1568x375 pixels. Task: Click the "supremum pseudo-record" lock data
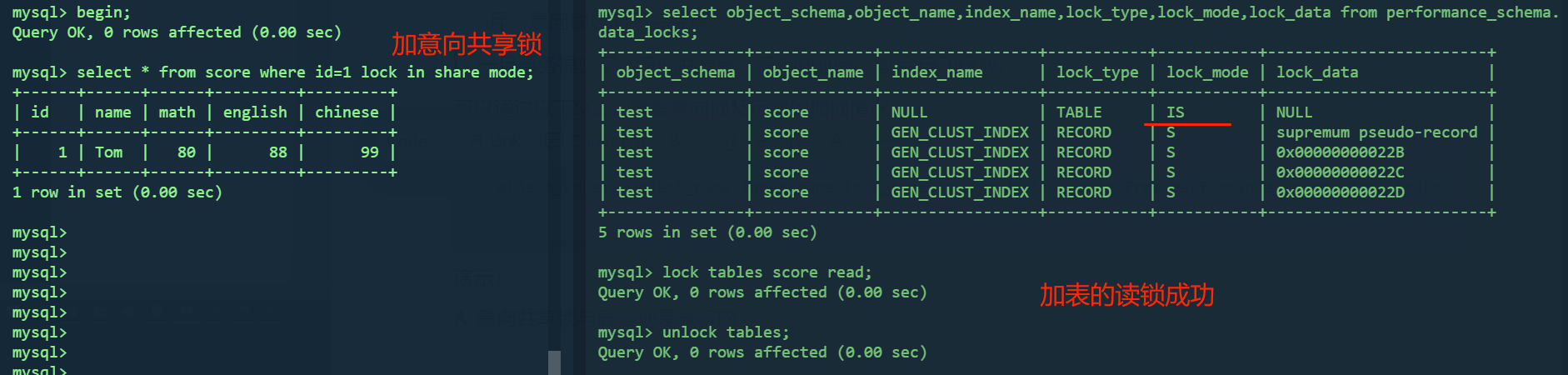[x=1376, y=132]
